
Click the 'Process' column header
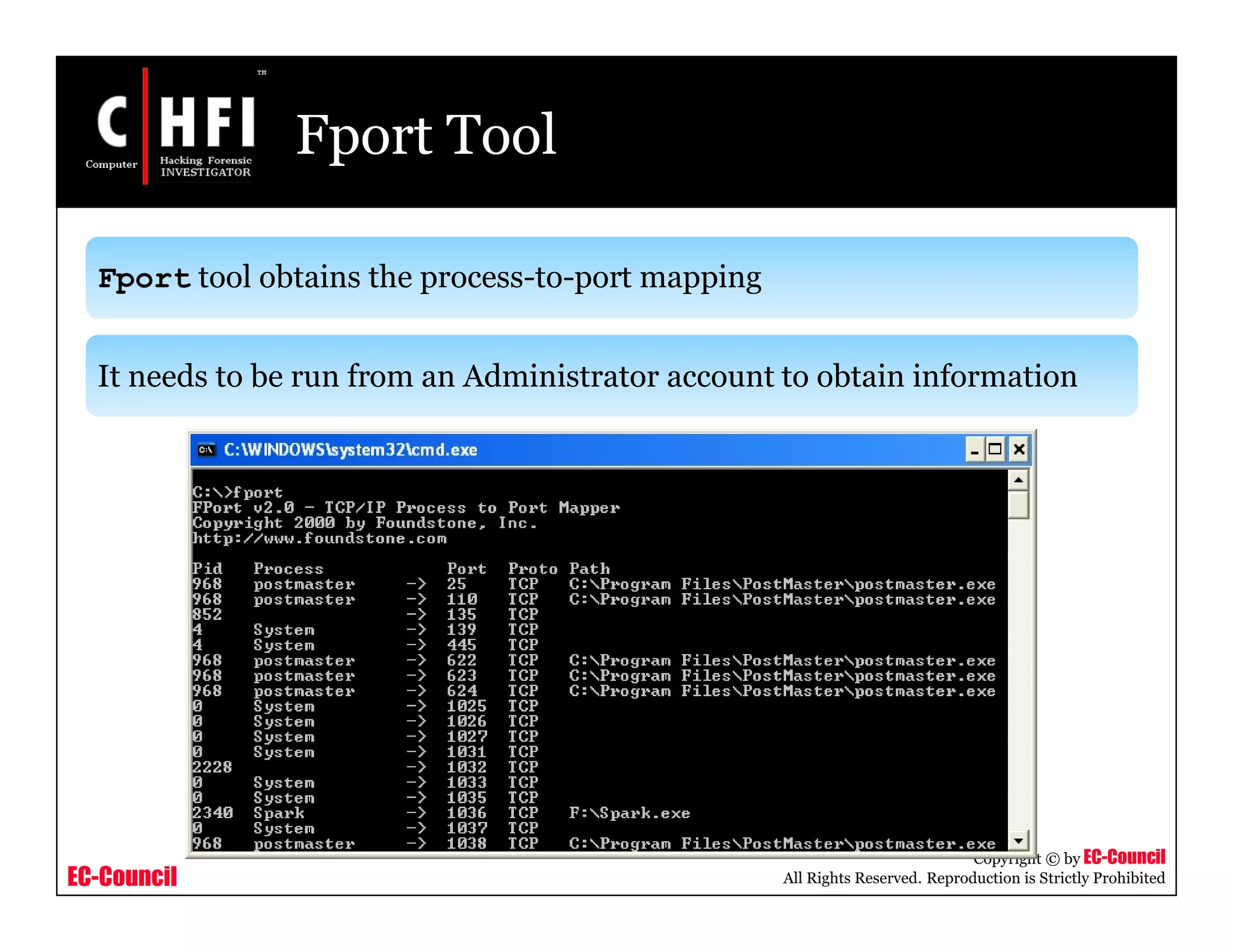[288, 569]
